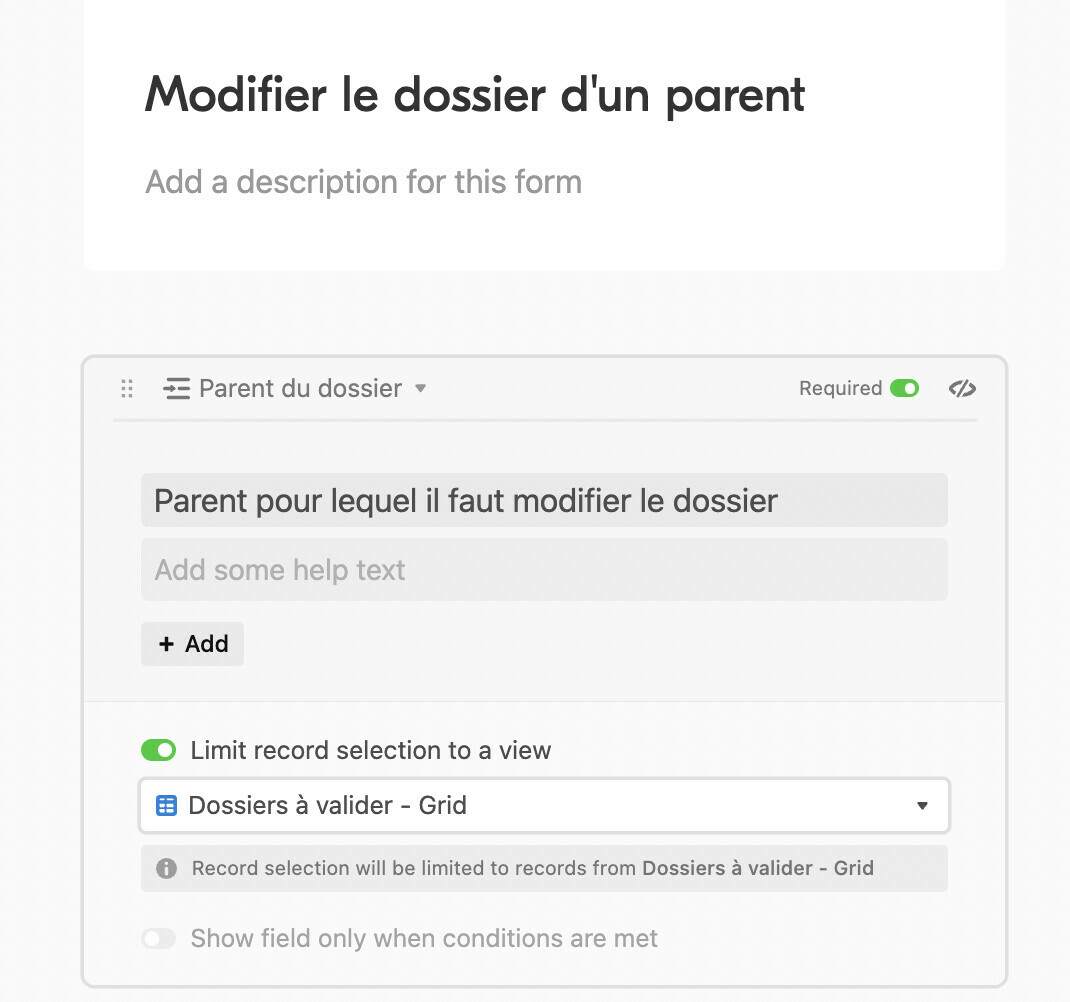Image resolution: width=1070 pixels, height=1002 pixels.
Task: Click the Parent du dossier field name
Action: click(x=300, y=388)
